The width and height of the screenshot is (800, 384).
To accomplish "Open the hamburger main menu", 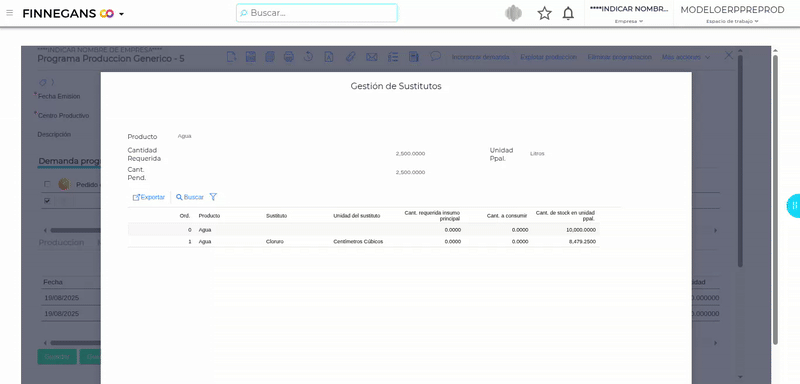I will [9, 13].
